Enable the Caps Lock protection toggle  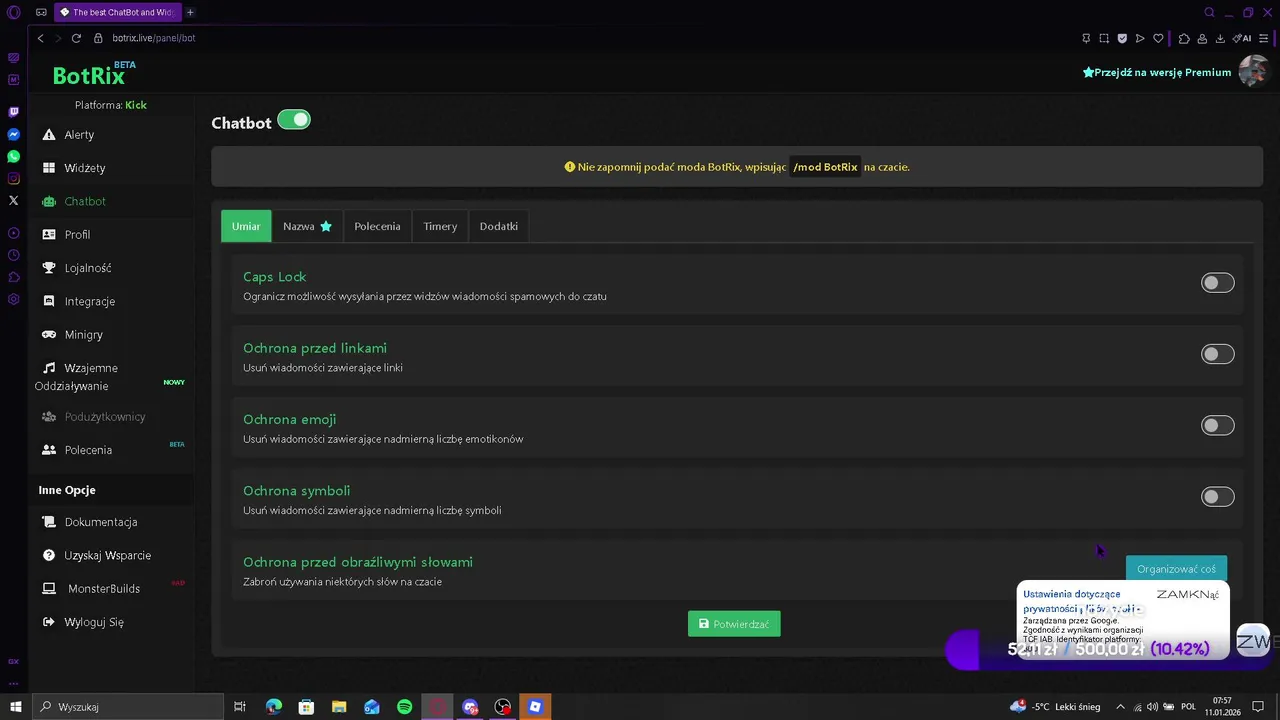pos(1217,283)
